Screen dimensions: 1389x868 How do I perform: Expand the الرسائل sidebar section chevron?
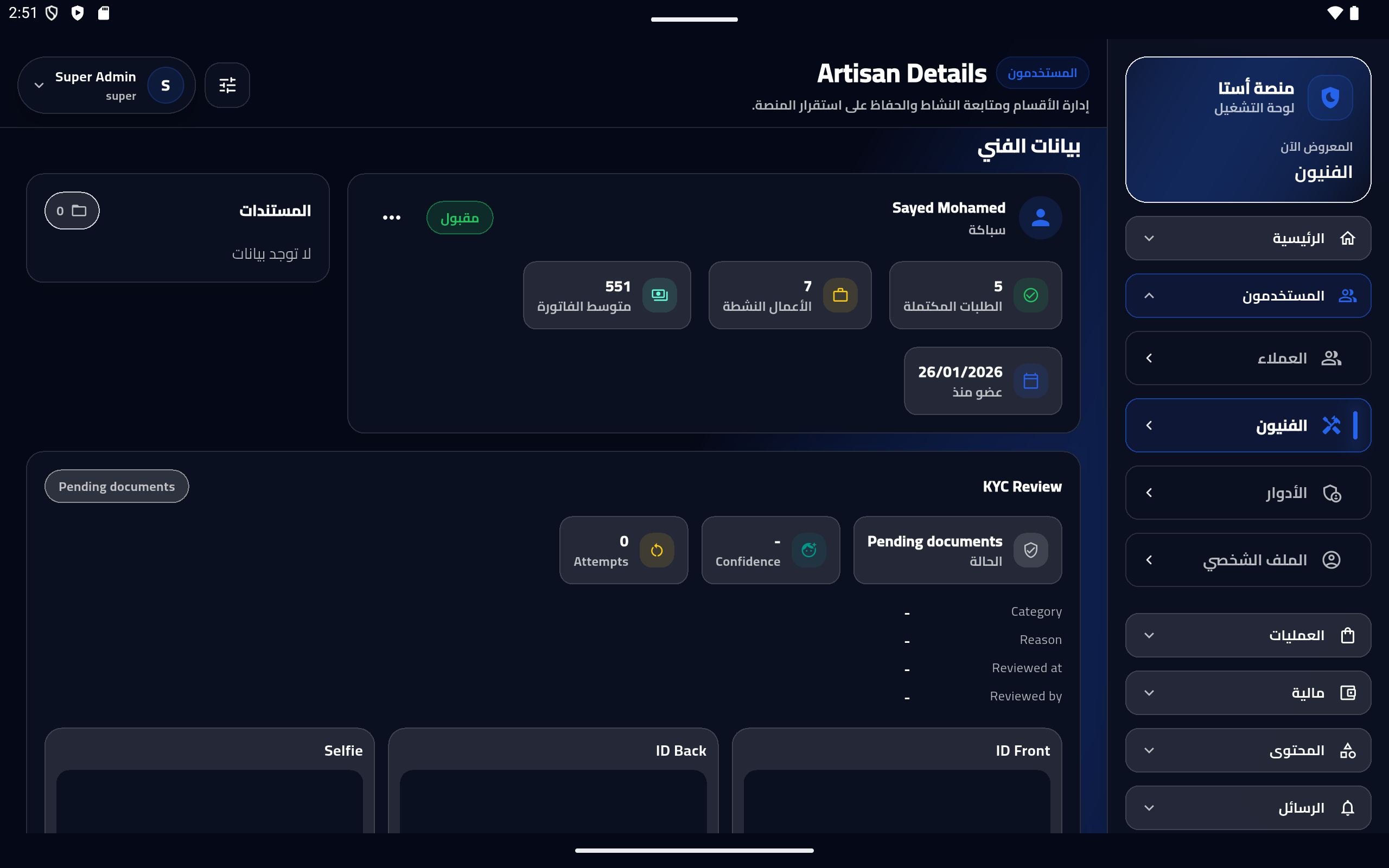(x=1149, y=808)
